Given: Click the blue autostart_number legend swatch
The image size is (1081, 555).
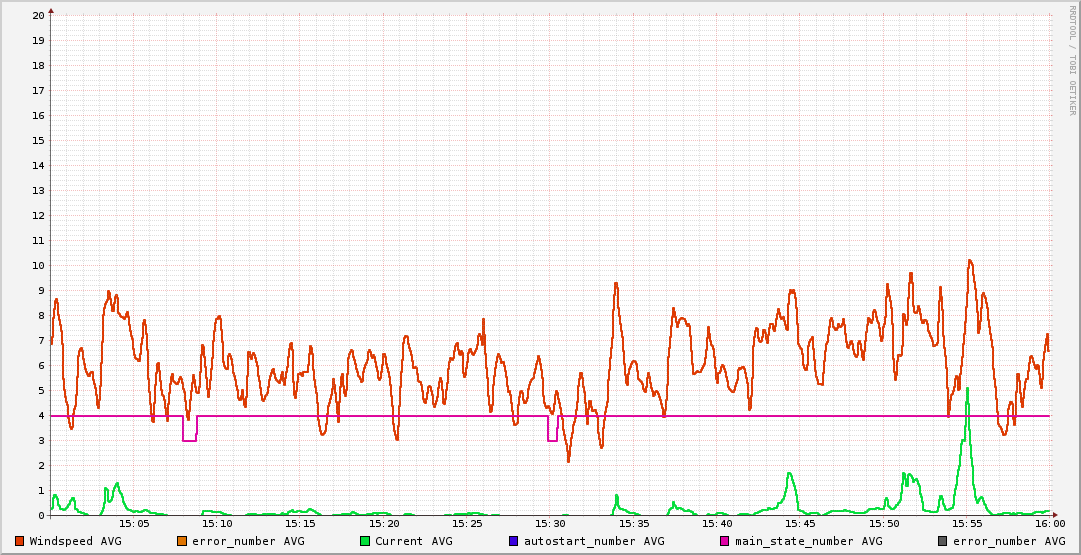Looking at the screenshot, I should click(x=514, y=541).
